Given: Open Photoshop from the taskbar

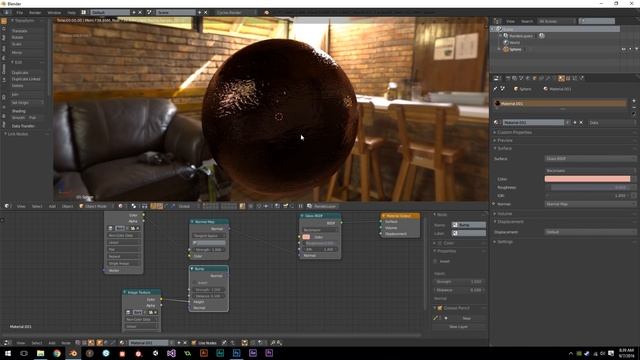Looking at the screenshot, I should [236, 353].
